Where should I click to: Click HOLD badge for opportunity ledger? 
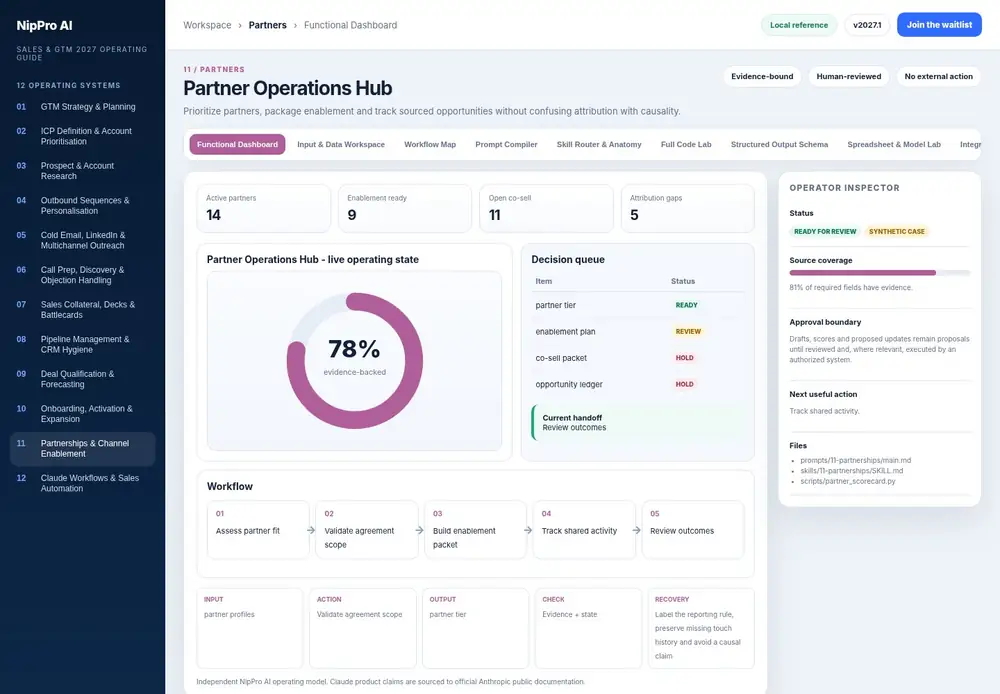(x=684, y=384)
